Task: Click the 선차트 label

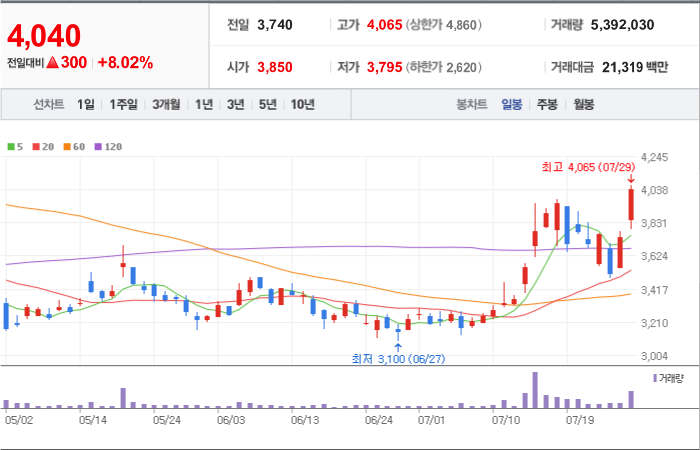Action: coord(49,105)
